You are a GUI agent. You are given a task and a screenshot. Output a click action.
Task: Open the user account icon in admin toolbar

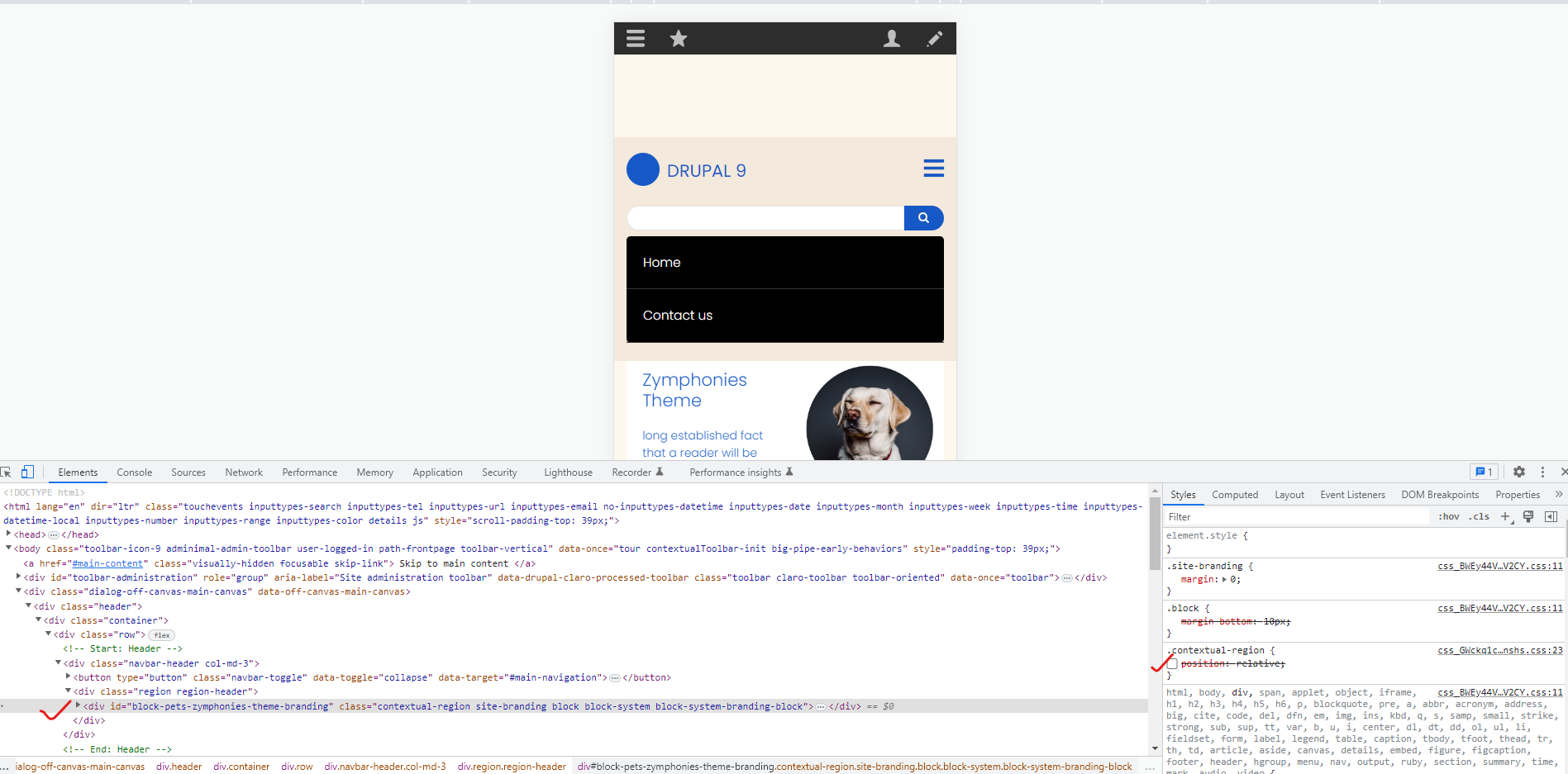(x=892, y=38)
